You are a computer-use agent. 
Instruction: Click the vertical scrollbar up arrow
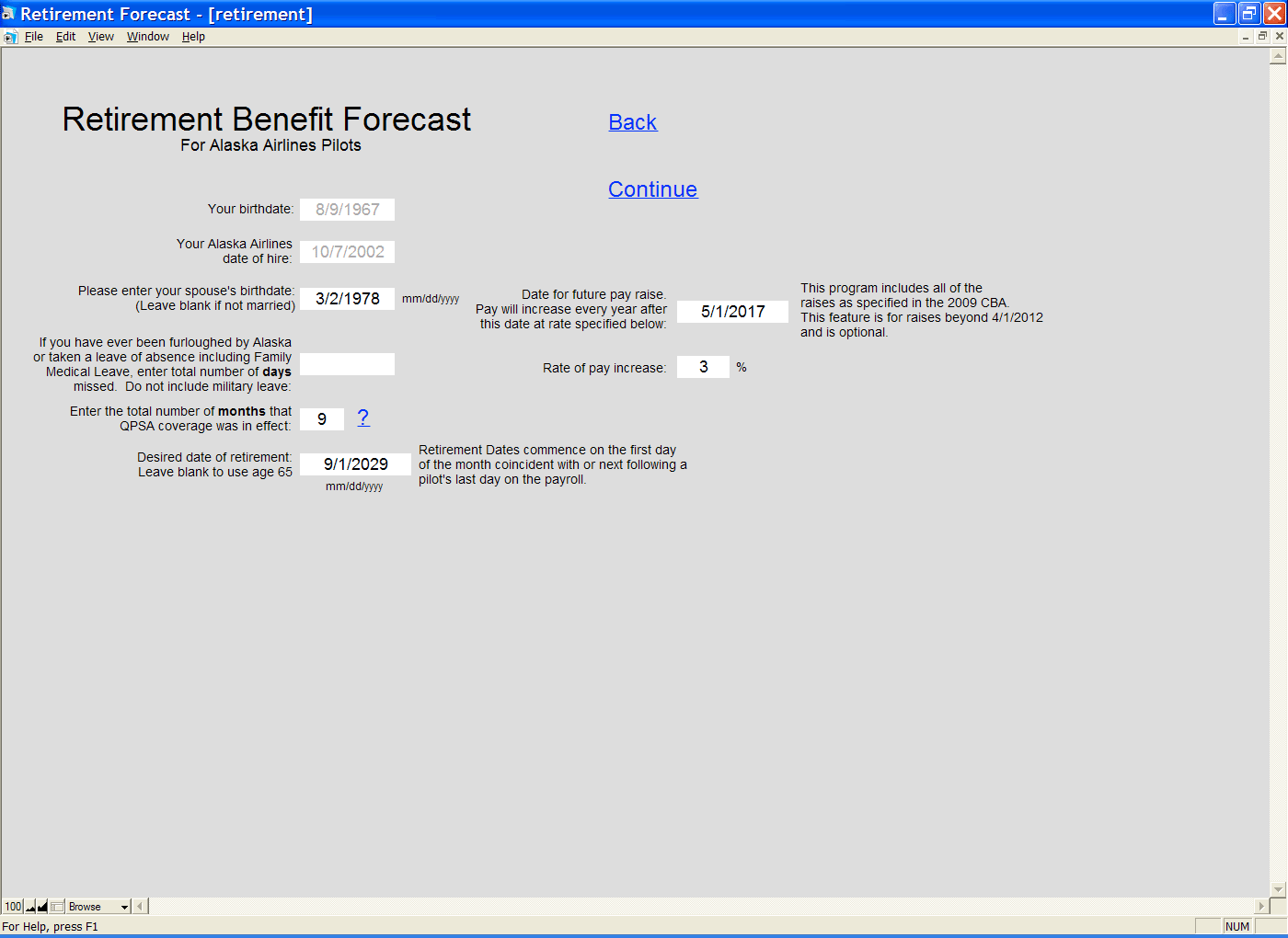click(1278, 56)
